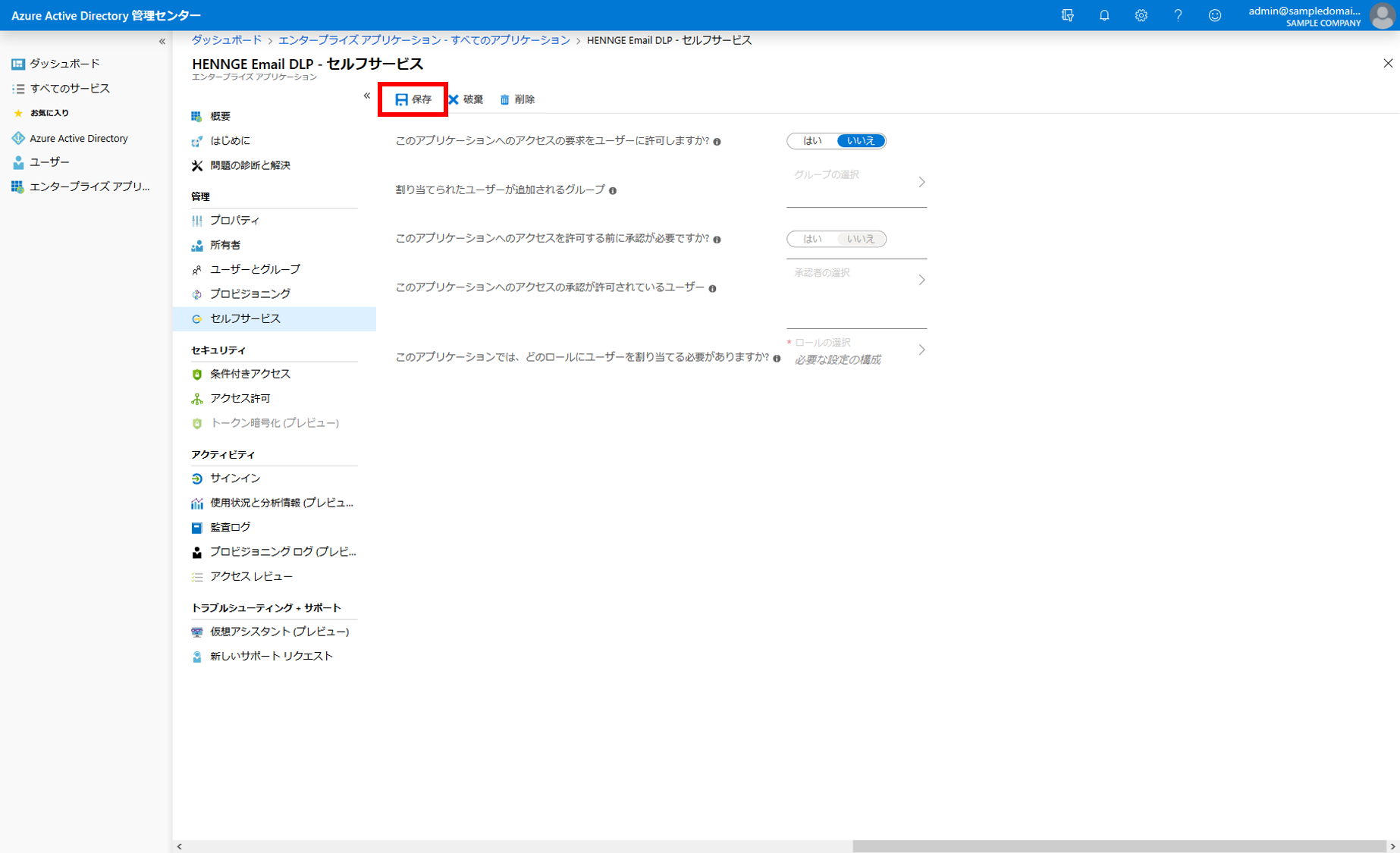Open 新しいサポート リクエスト
Image resolution: width=1400 pixels, height=853 pixels.
point(271,656)
